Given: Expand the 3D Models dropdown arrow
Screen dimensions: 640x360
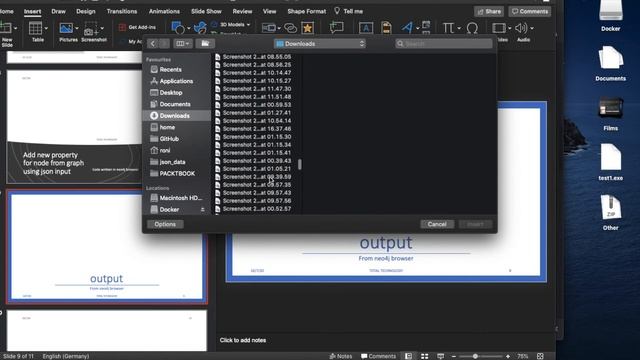Looking at the screenshot, I should tap(248, 25).
